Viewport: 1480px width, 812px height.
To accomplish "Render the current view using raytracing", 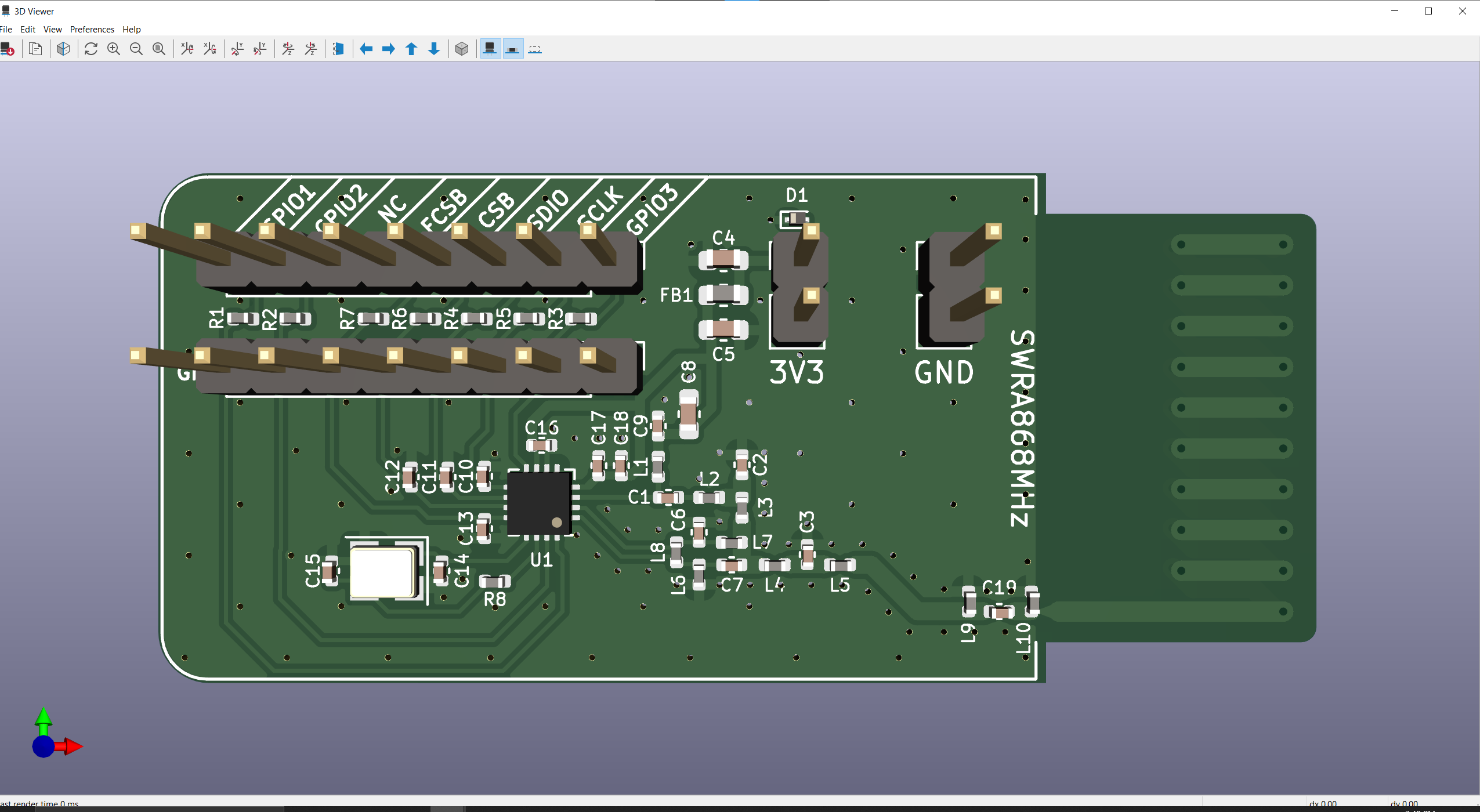I will 63,49.
